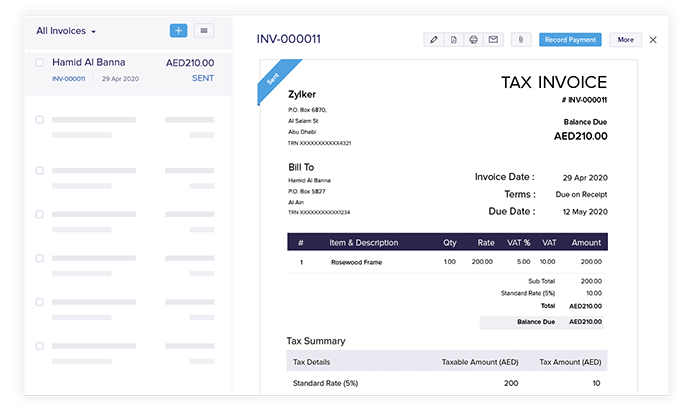
Task: Expand the All Invoices filter dropdown
Action: (x=66, y=31)
